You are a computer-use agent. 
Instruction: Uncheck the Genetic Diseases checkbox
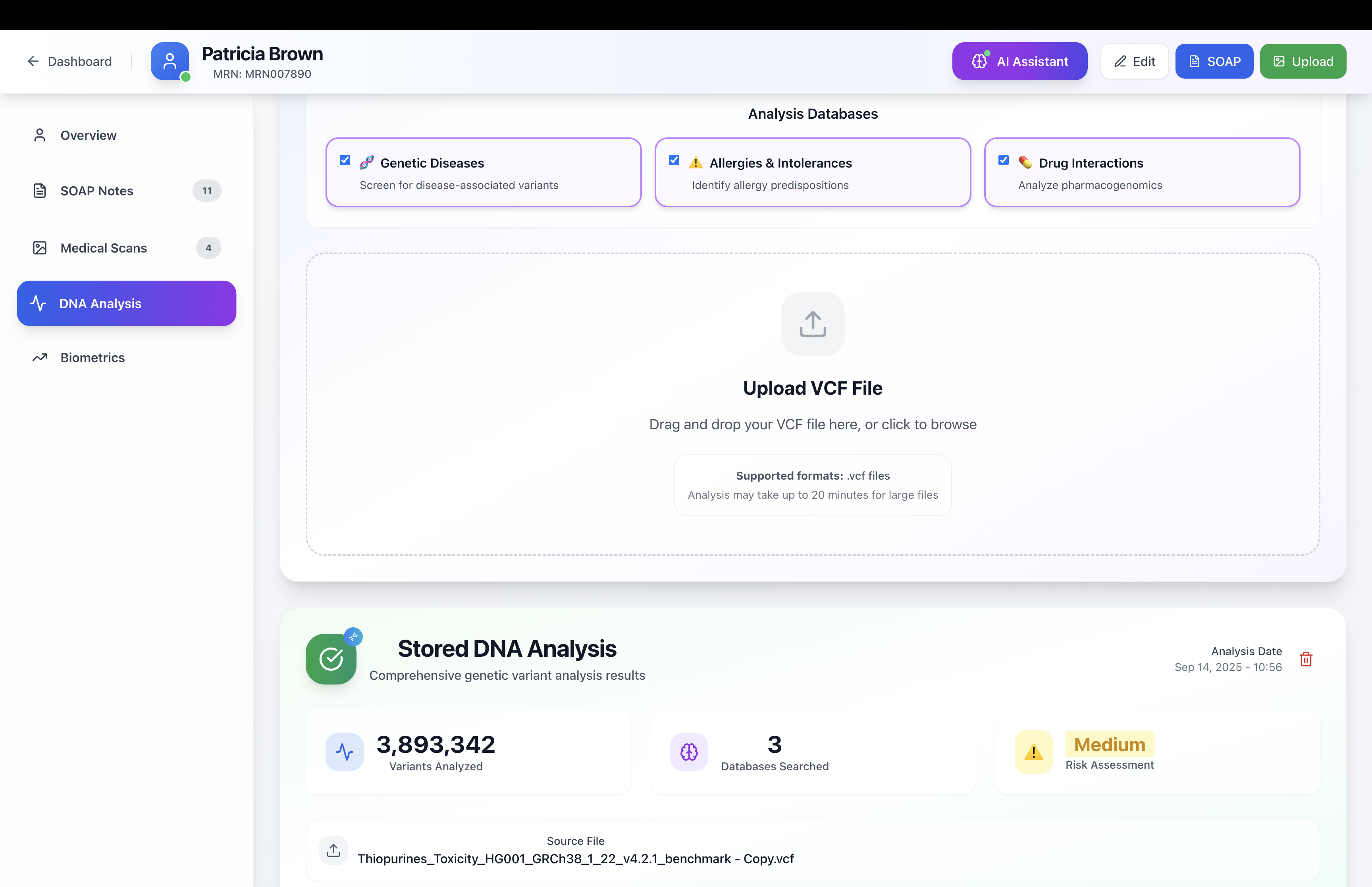coord(345,160)
